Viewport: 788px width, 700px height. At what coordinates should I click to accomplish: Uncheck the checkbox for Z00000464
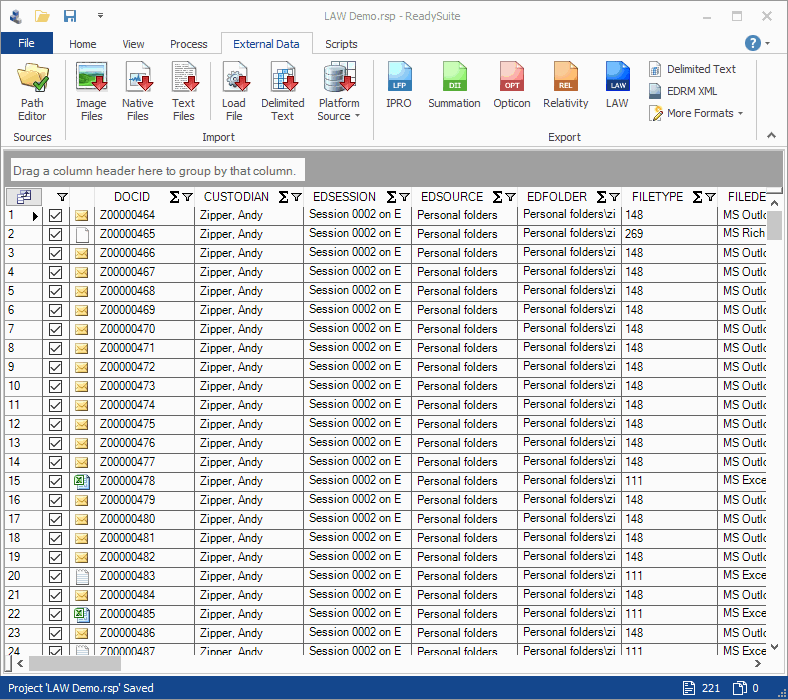pyautogui.click(x=56, y=215)
